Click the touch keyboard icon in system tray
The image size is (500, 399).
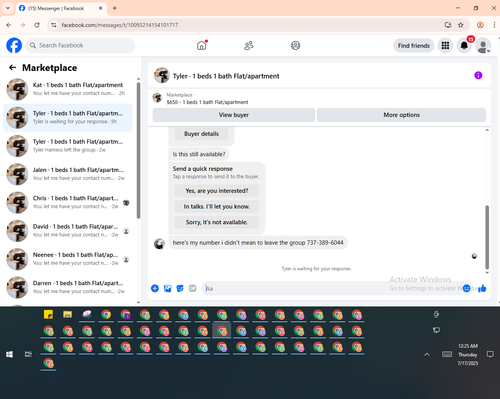[x=447, y=354]
